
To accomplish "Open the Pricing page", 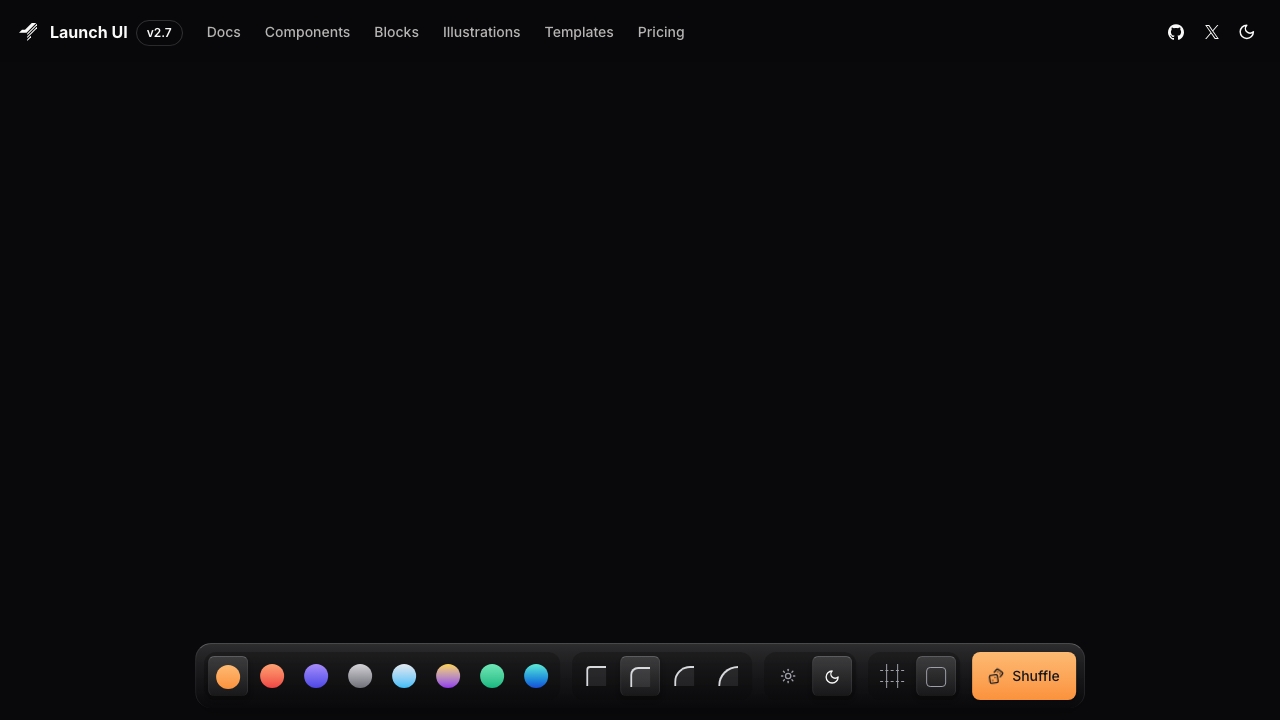I will tap(661, 32).
